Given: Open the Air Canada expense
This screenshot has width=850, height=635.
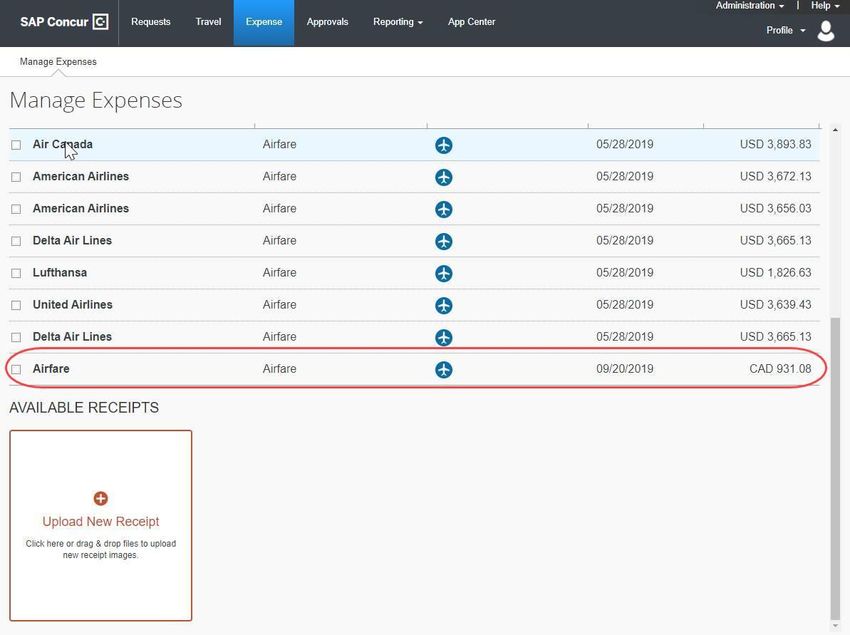Looking at the screenshot, I should 62,144.
